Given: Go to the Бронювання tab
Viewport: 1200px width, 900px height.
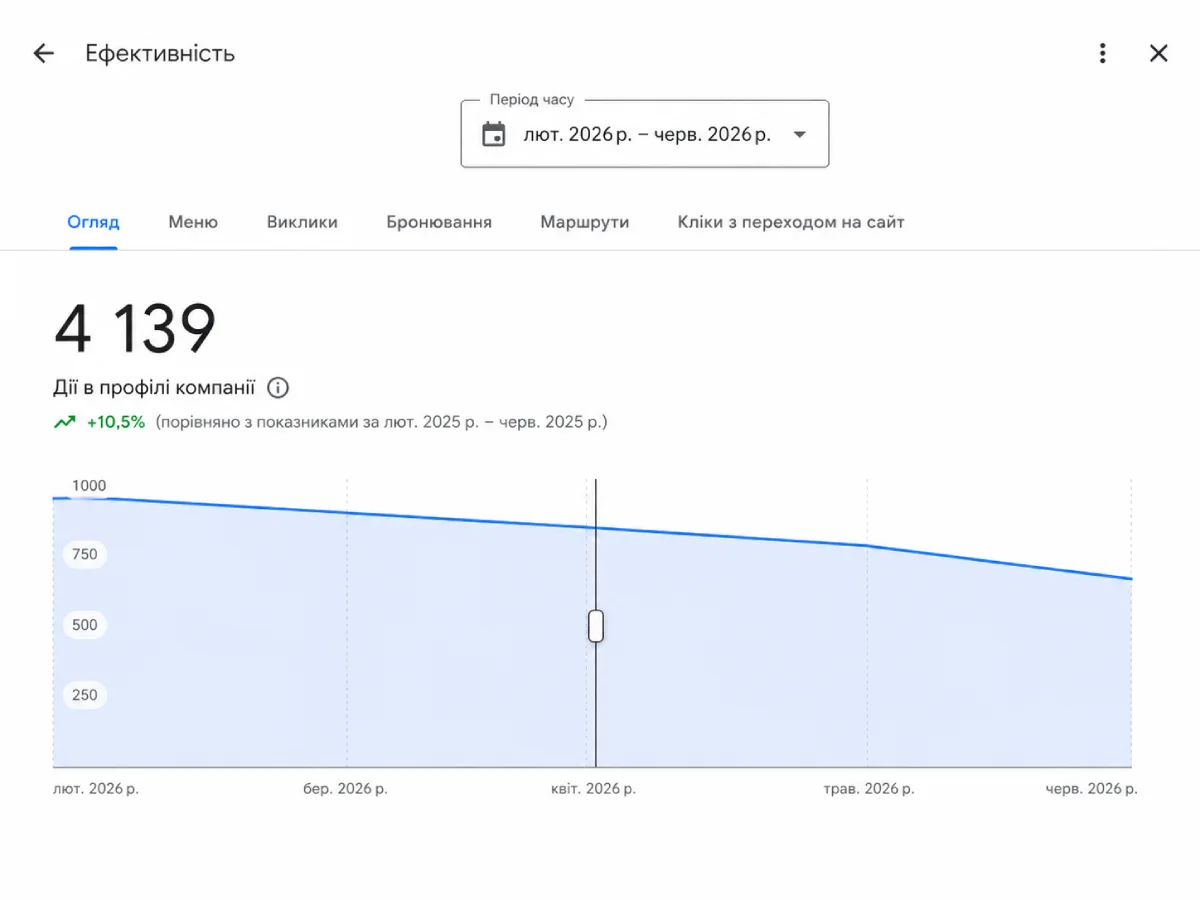Looking at the screenshot, I should tap(439, 222).
